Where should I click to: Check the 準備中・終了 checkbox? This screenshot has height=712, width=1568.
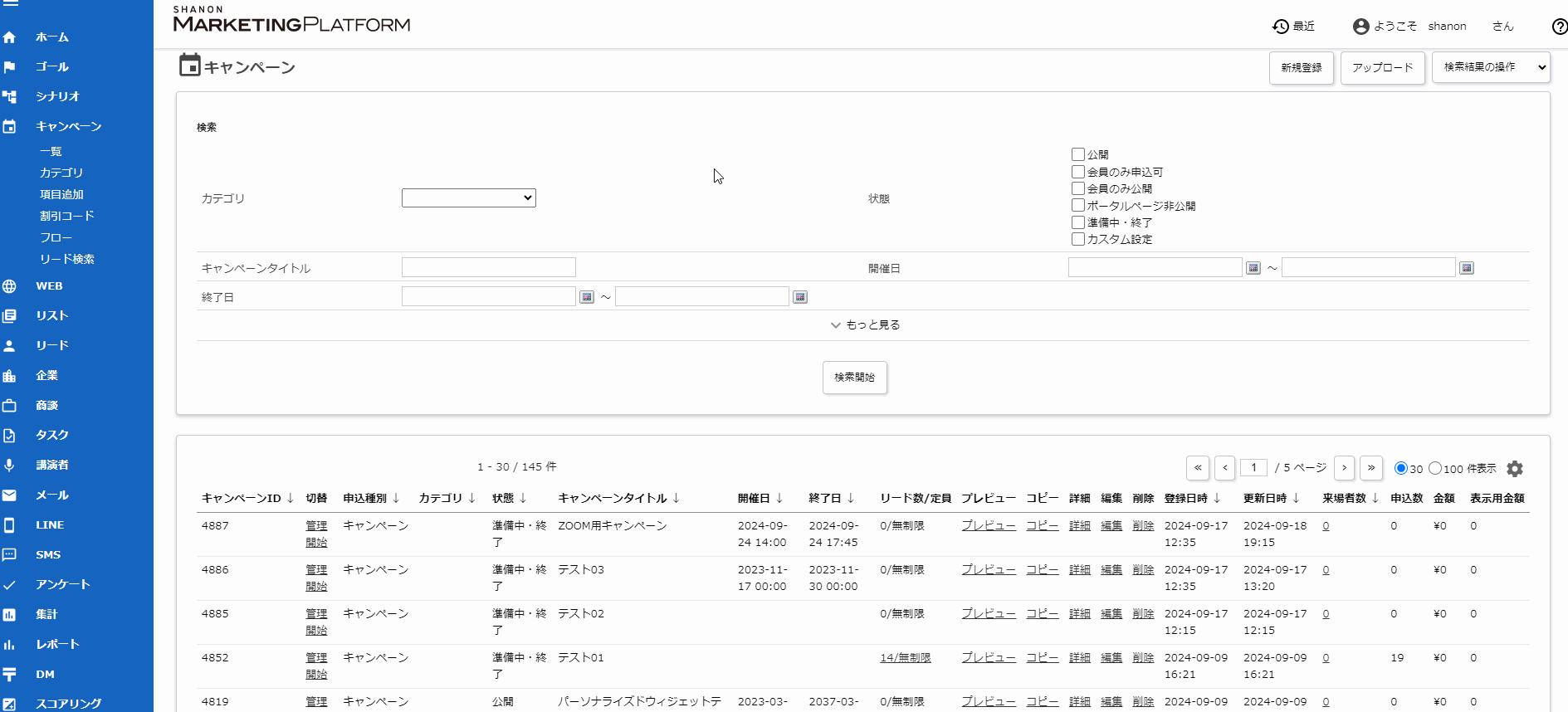click(1078, 222)
